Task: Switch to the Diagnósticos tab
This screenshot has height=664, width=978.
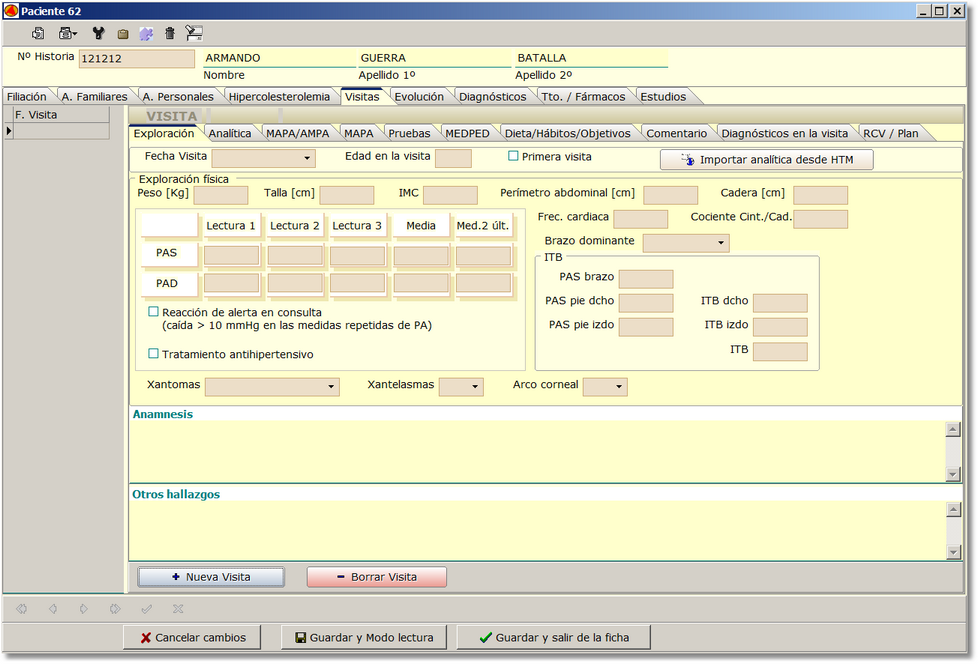Action: tap(493, 97)
